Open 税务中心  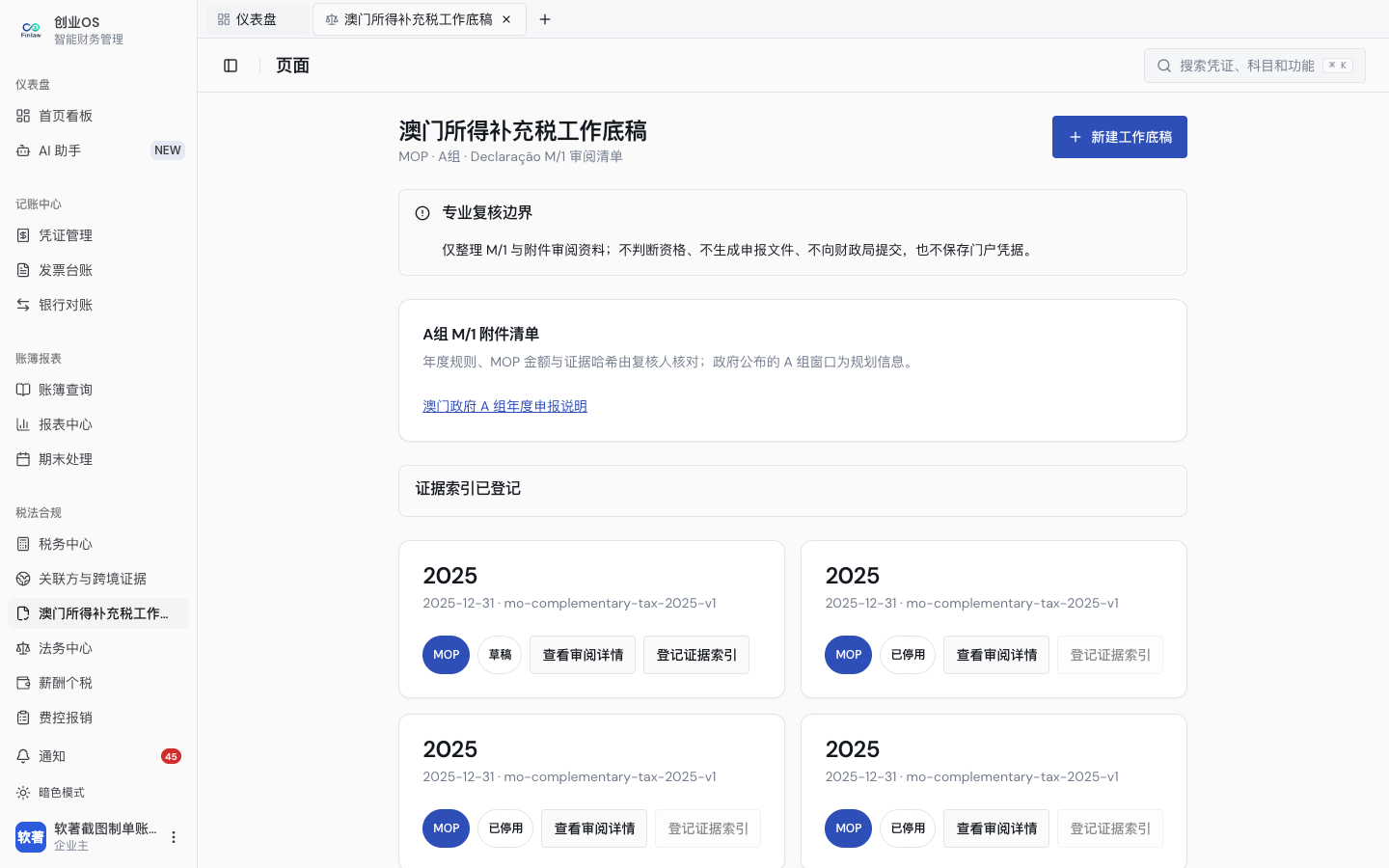click(x=98, y=544)
